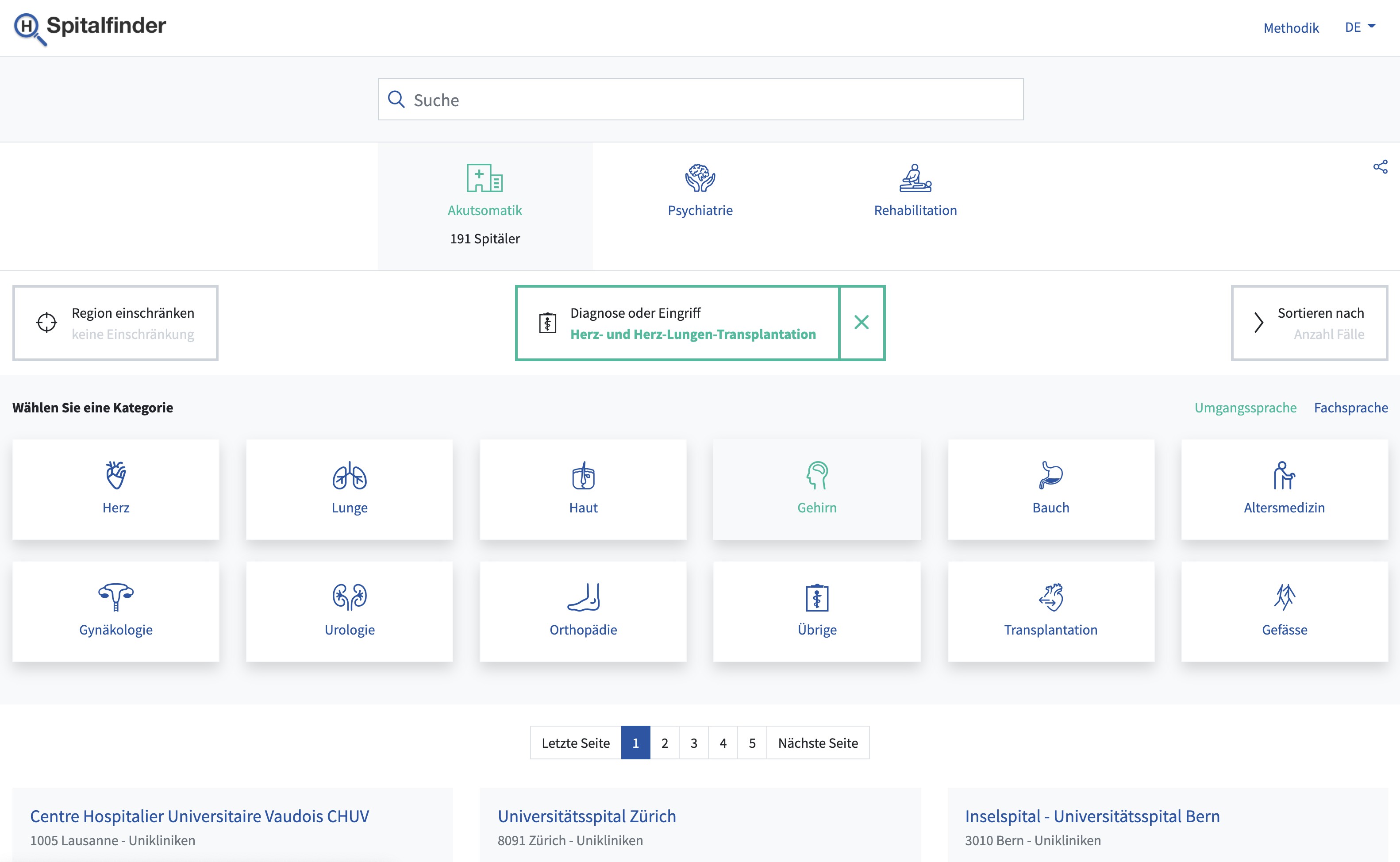
Task: Open Region einschränken filter
Action: (115, 323)
